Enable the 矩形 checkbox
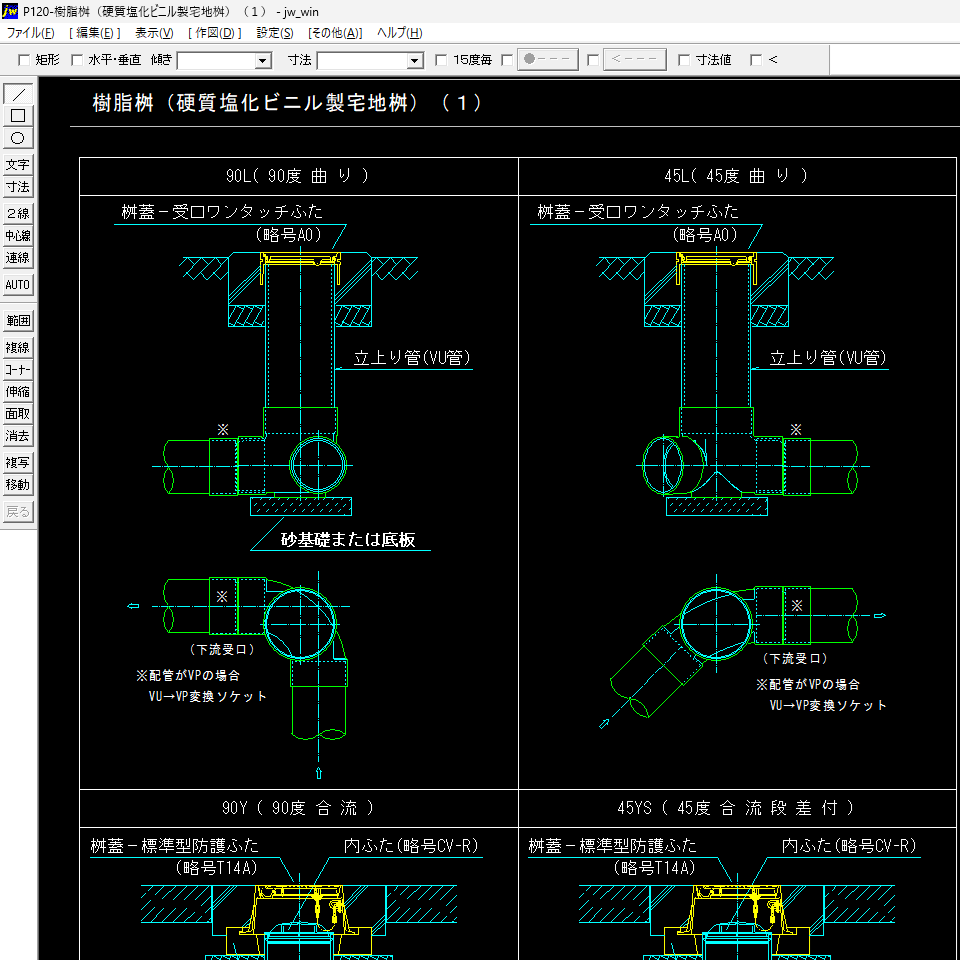The width and height of the screenshot is (960, 960). tap(25, 60)
